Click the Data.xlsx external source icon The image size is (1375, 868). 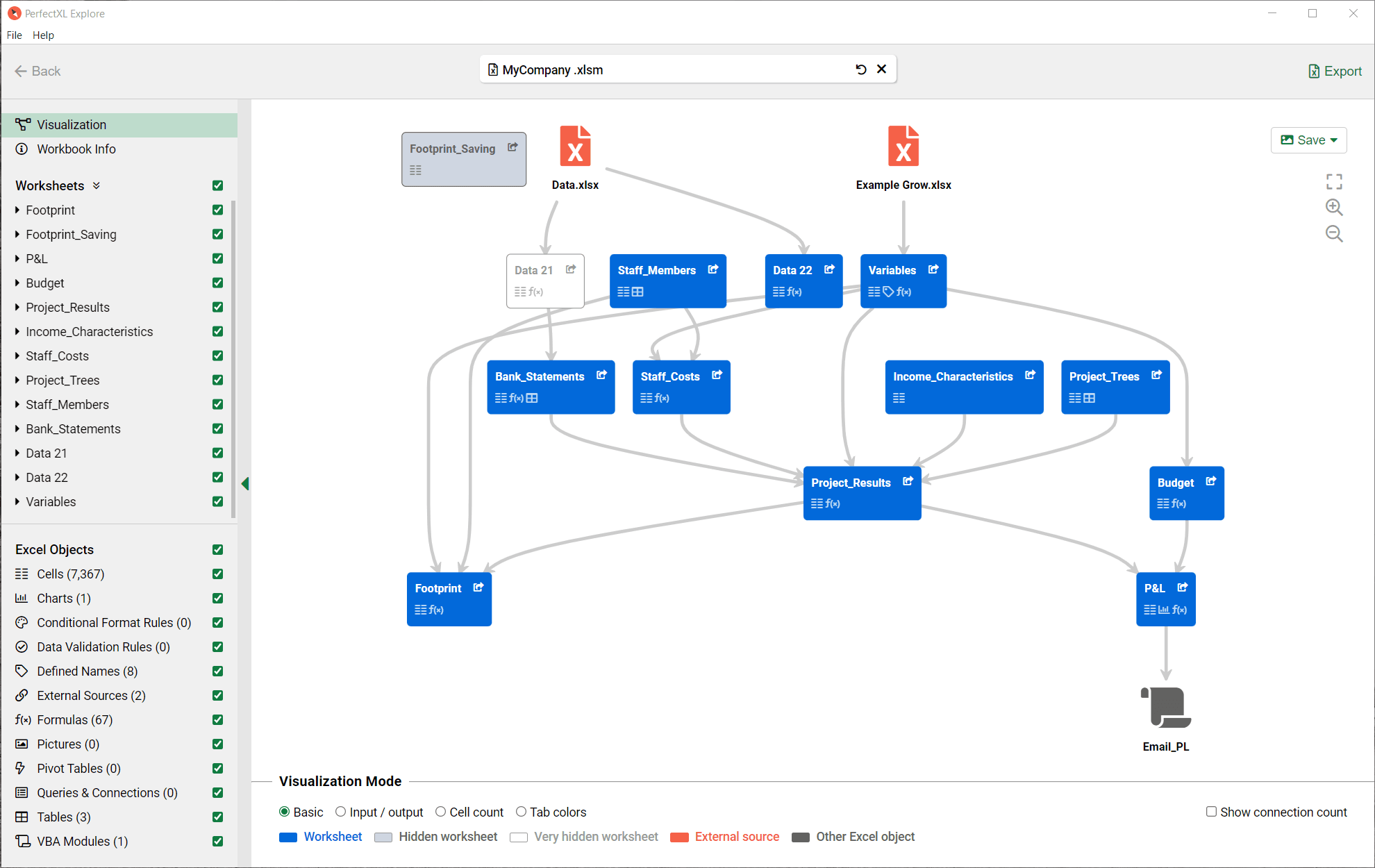575,147
